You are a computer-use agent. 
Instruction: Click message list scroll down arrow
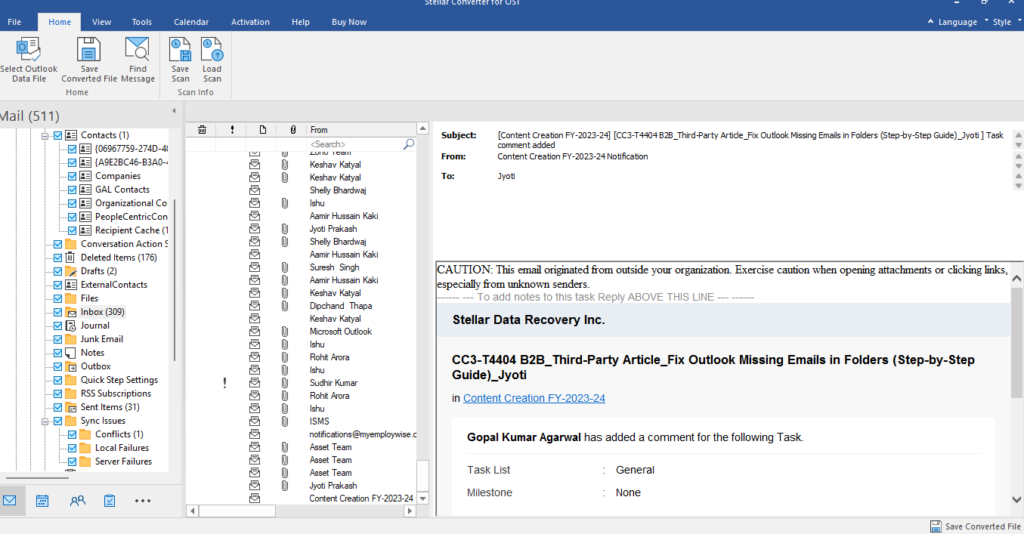click(x=423, y=499)
